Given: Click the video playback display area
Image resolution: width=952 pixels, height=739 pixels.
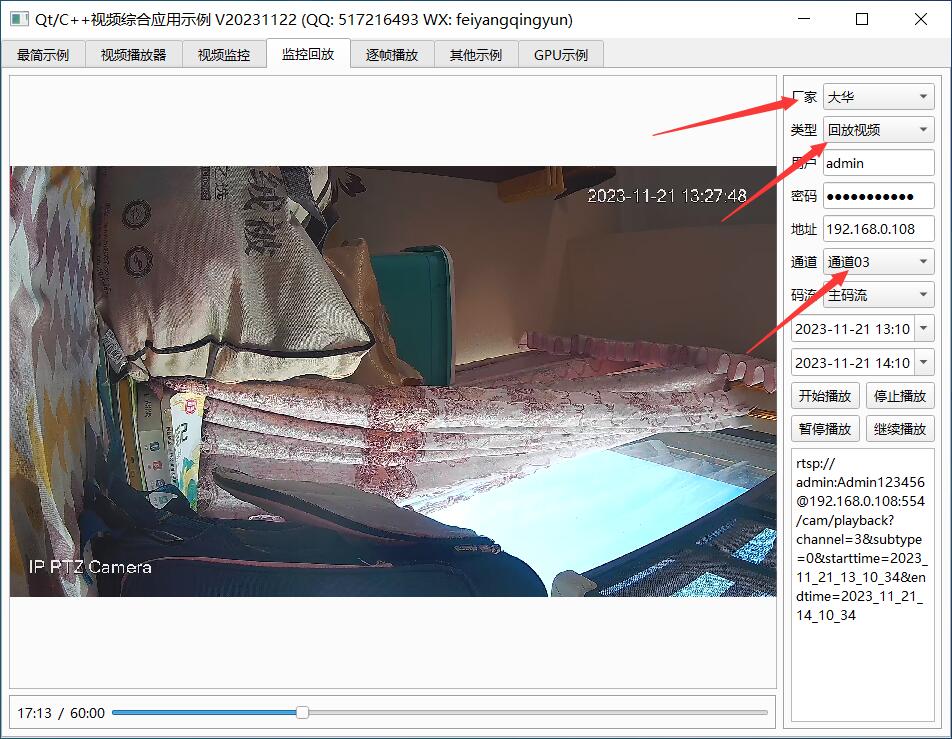Looking at the screenshot, I should [x=393, y=381].
